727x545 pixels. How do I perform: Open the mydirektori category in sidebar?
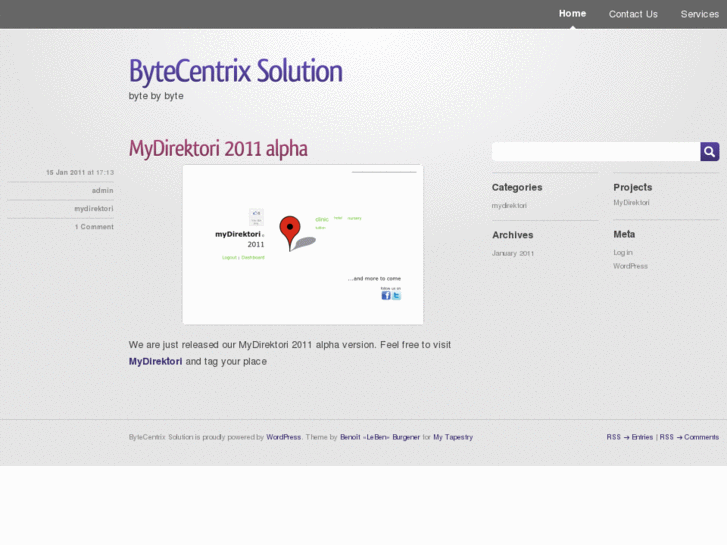(x=509, y=205)
